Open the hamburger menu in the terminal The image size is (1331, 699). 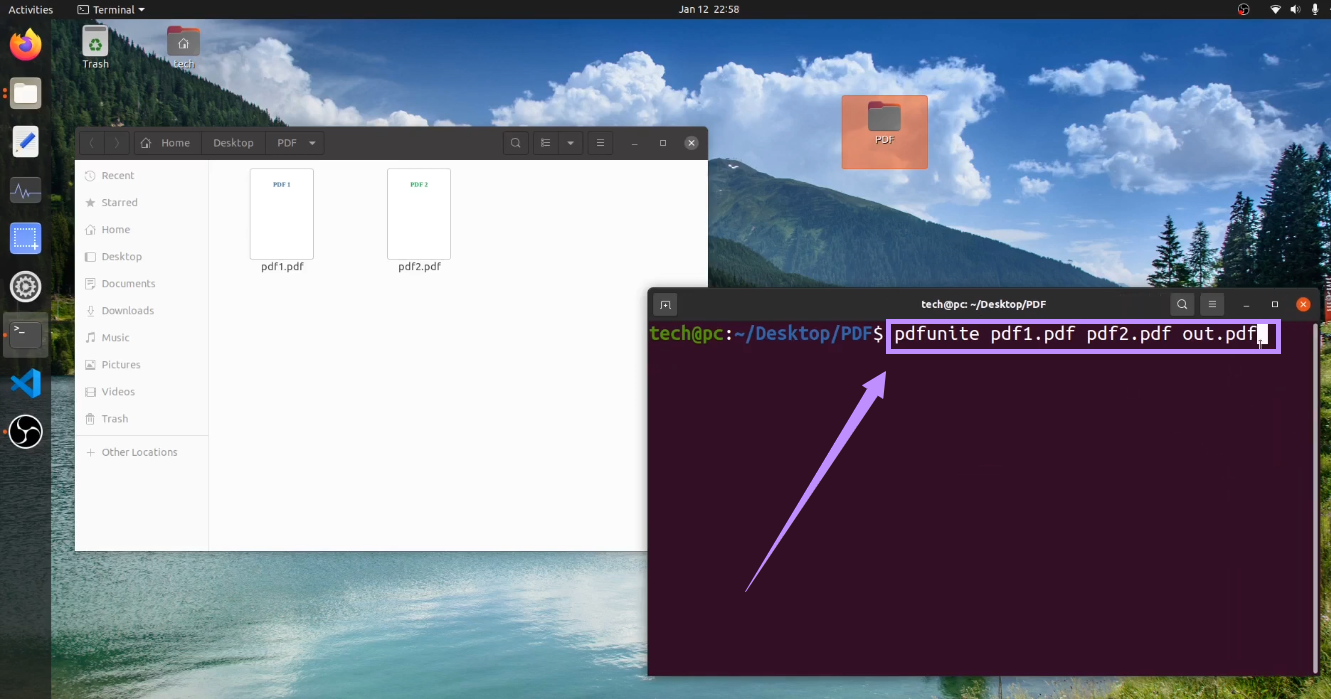pyautogui.click(x=1212, y=304)
